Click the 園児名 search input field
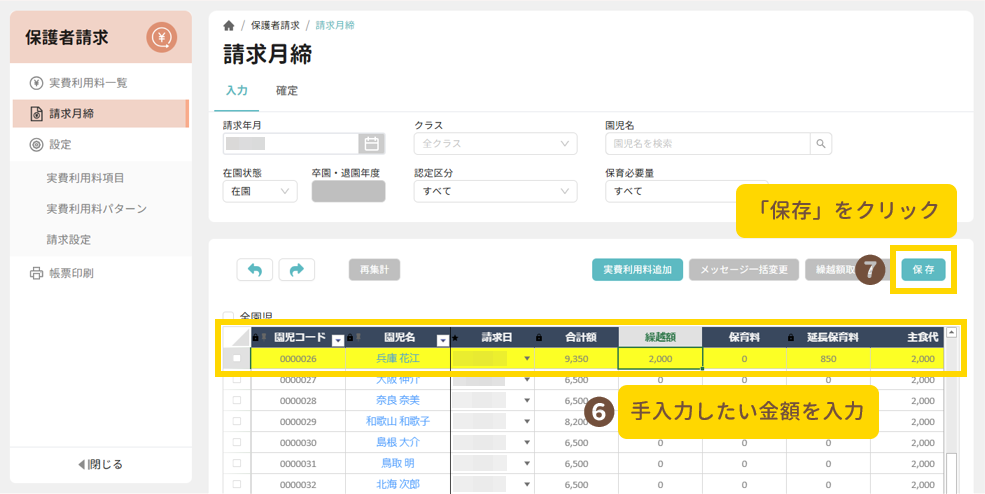 point(708,144)
